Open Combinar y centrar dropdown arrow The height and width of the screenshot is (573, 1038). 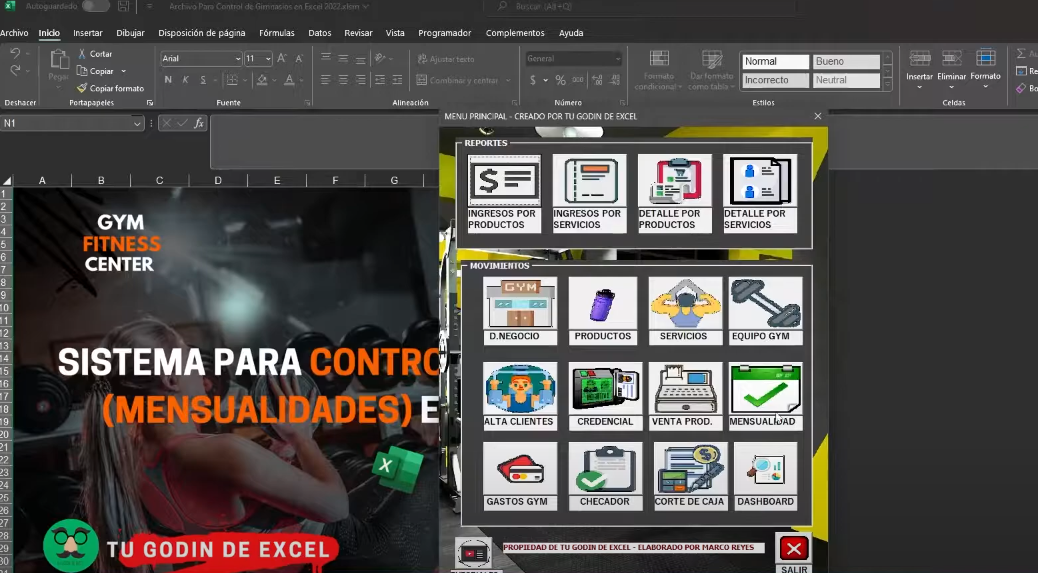point(508,81)
